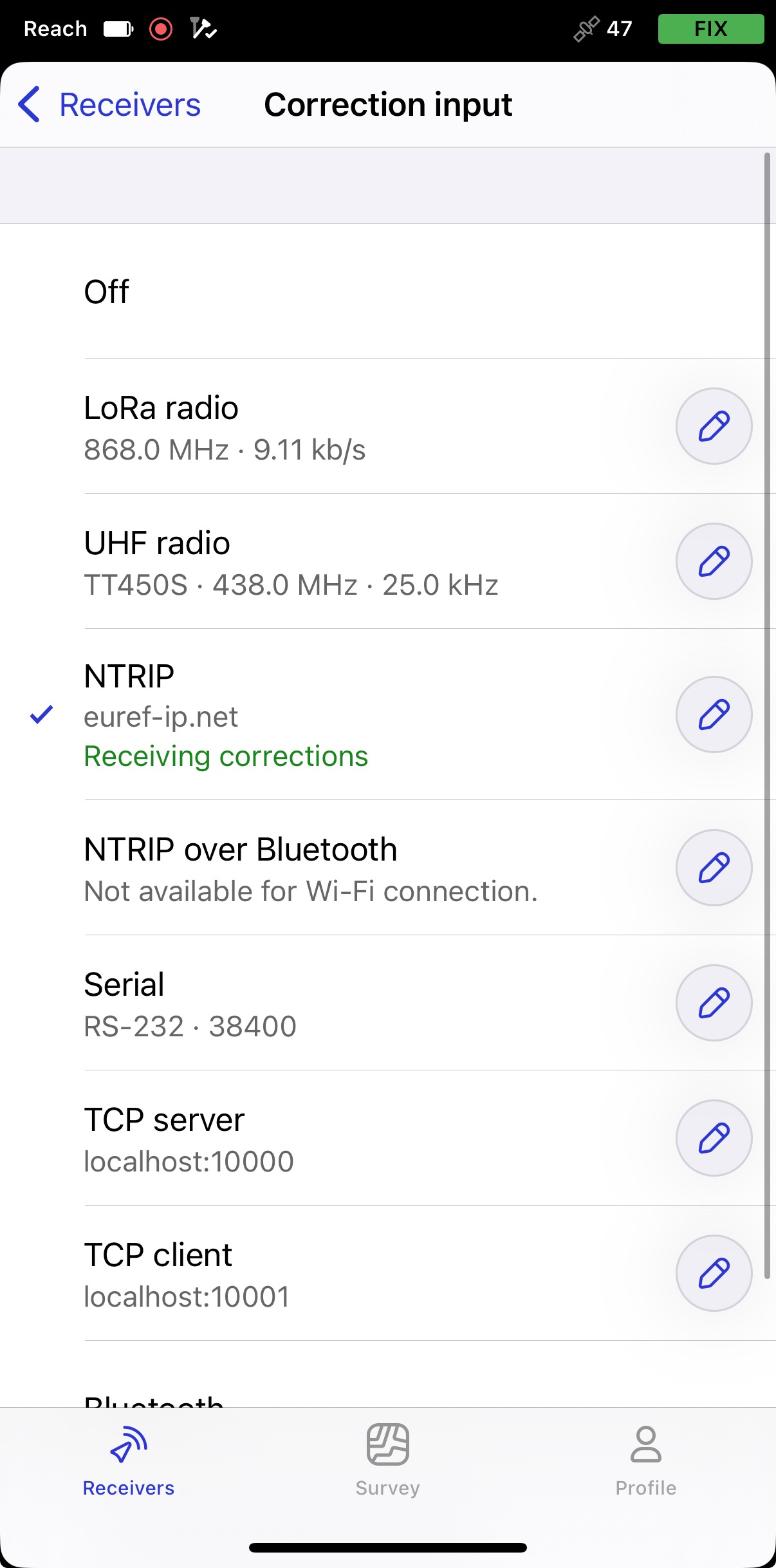Screen dimensions: 776x1568
Task: Edit TCP client localhost:10001 settings
Action: (714, 1273)
